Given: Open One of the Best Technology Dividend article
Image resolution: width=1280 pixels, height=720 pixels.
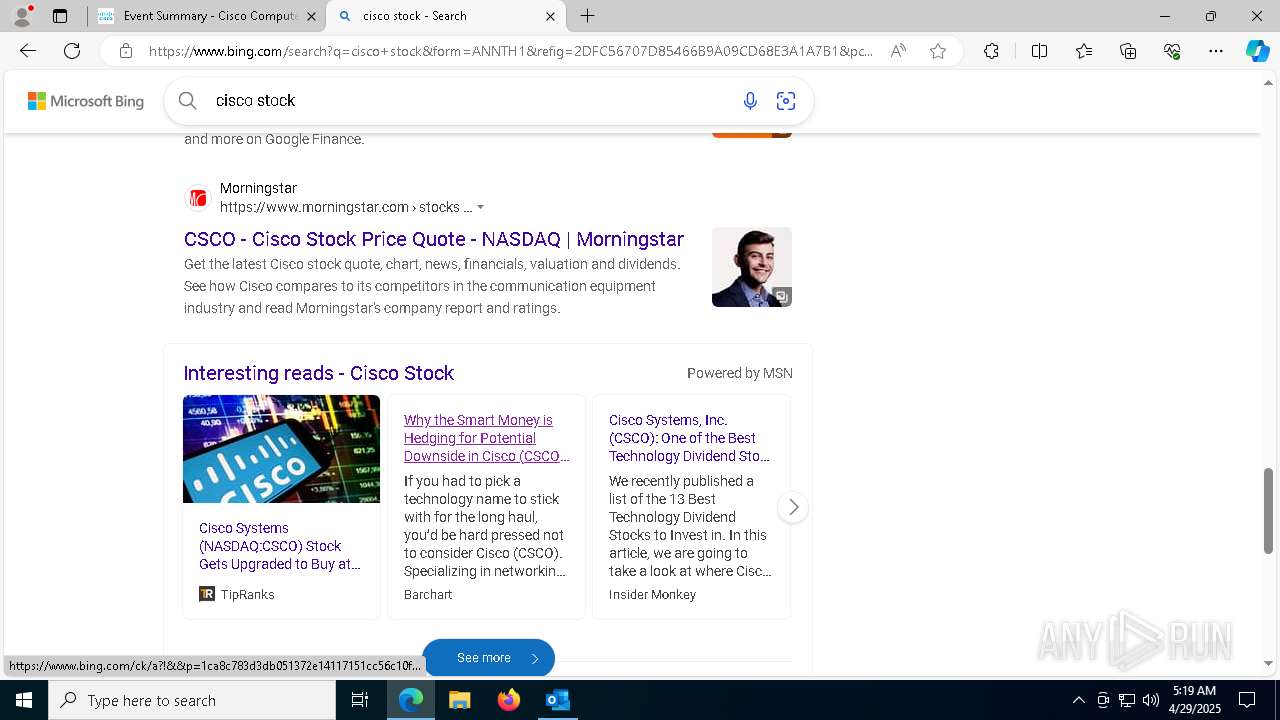Looking at the screenshot, I should point(690,438).
